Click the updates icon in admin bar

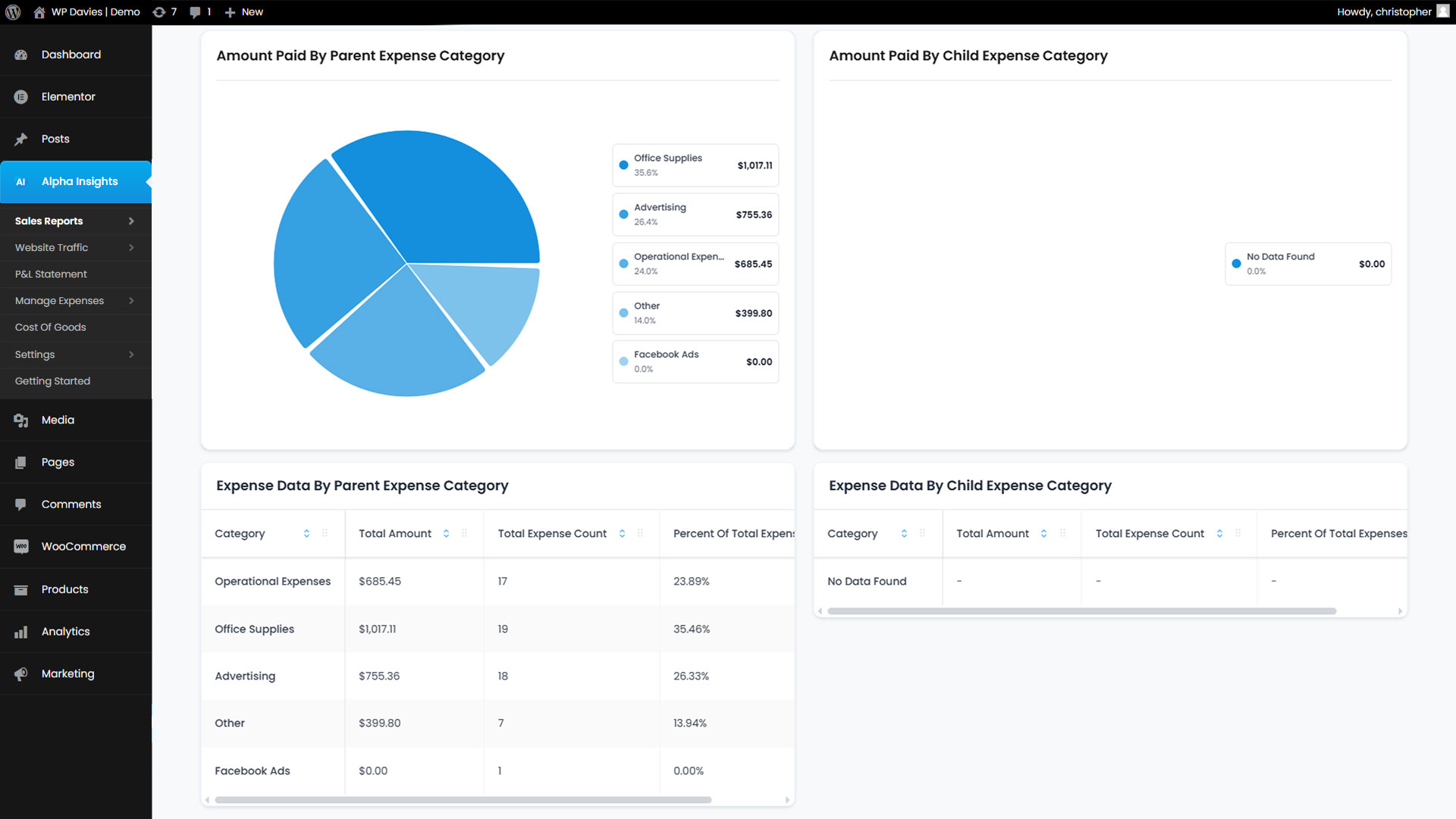point(159,12)
